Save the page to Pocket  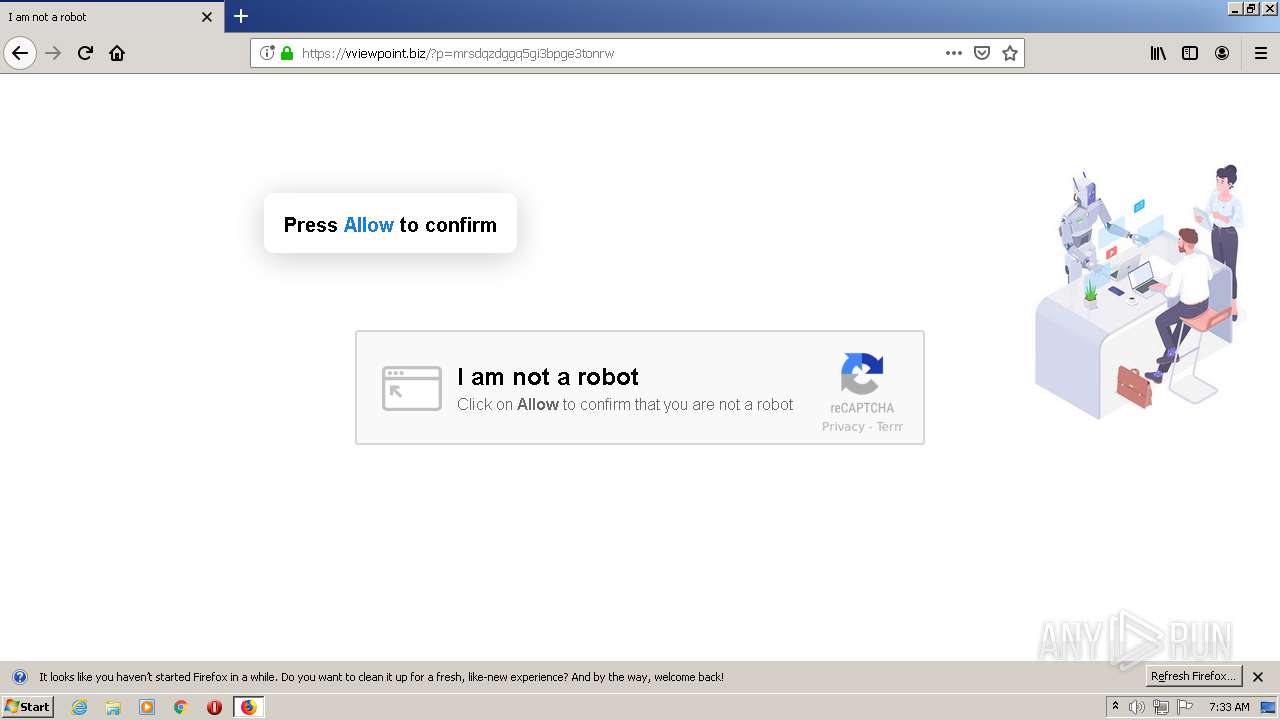[982, 53]
